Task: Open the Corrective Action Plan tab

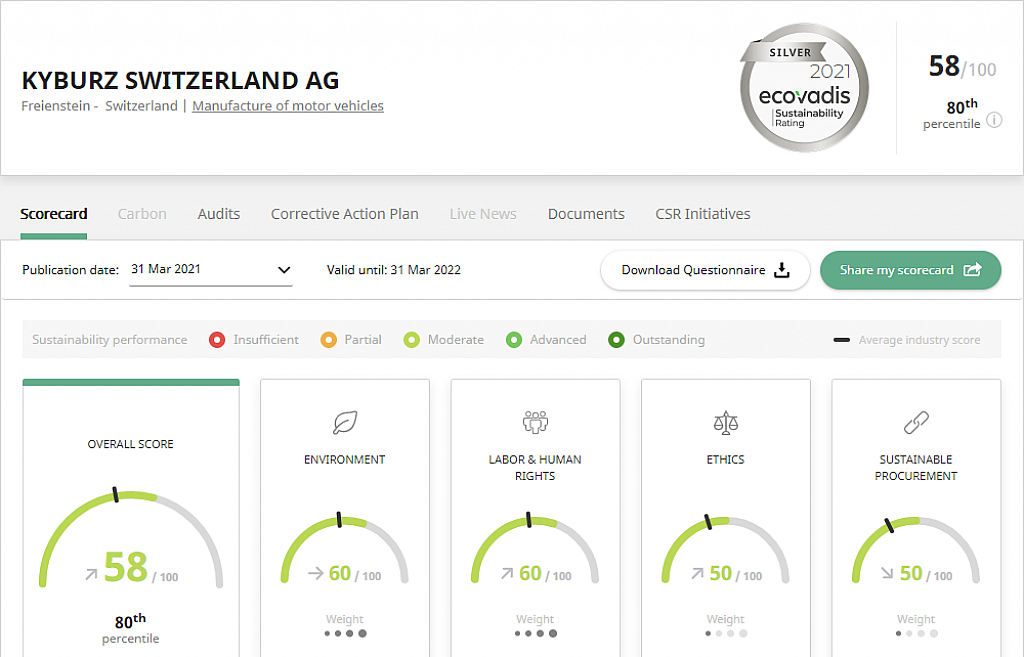Action: [x=344, y=214]
